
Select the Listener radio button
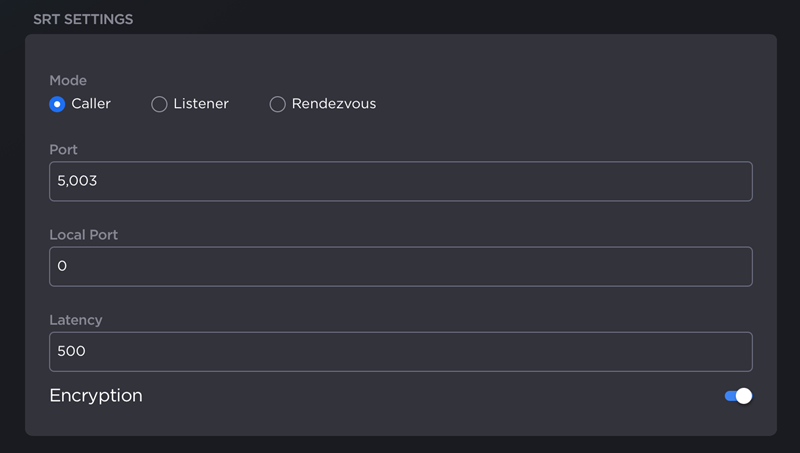click(159, 104)
